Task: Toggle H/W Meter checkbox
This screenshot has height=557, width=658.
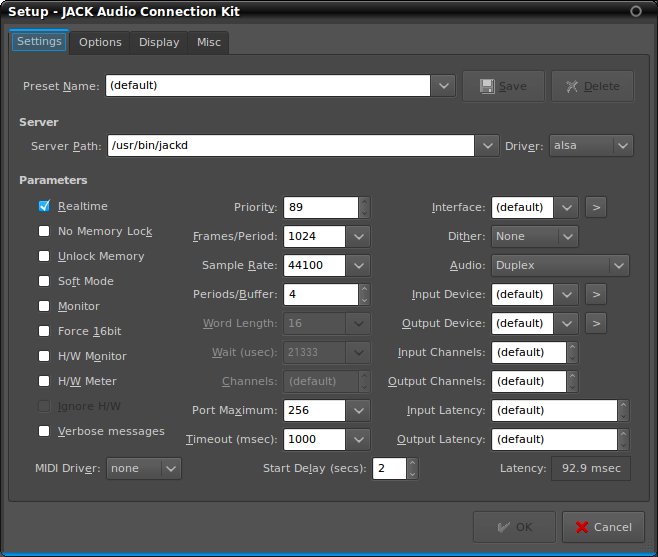Action: (44, 381)
